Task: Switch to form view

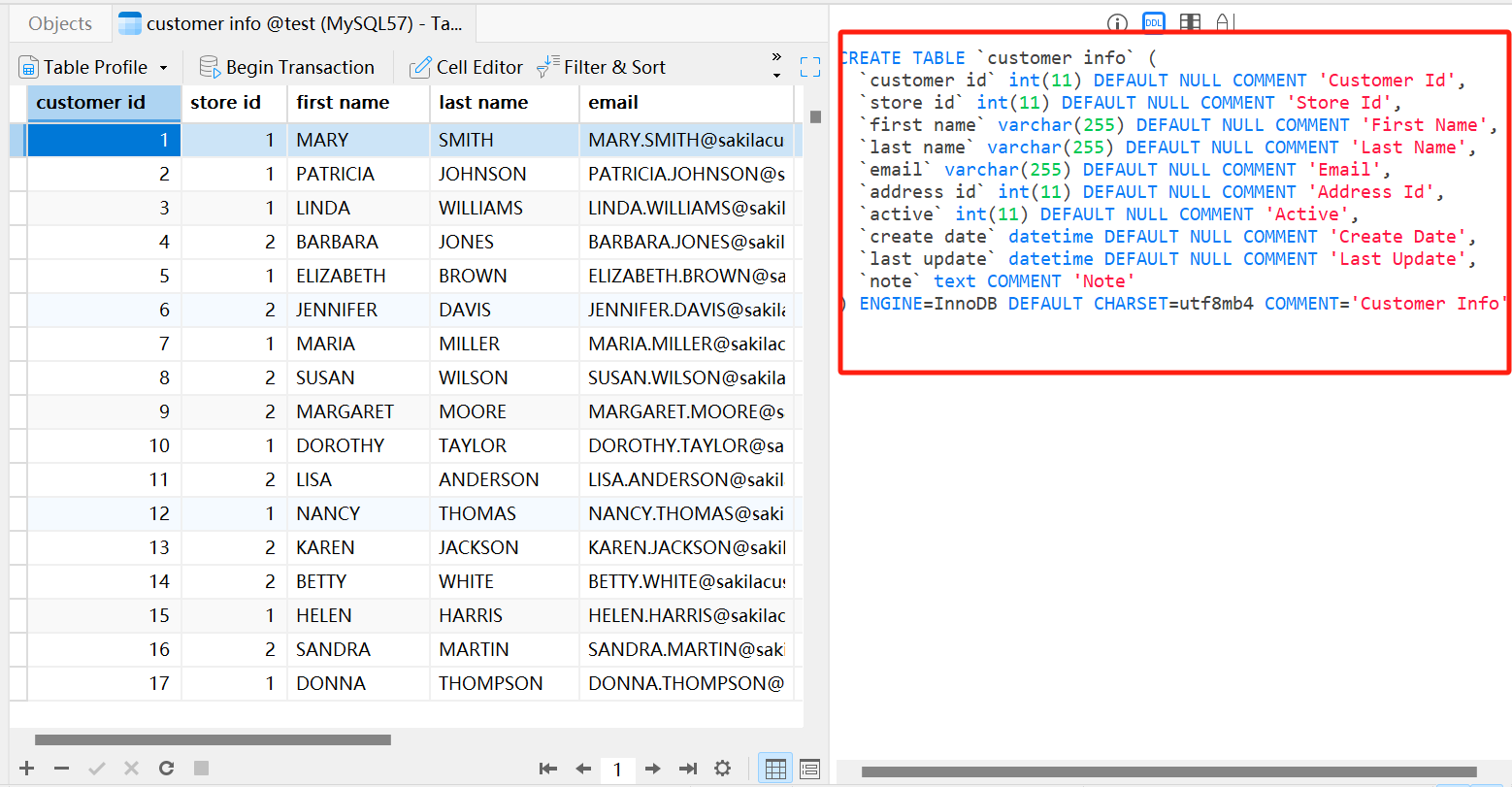Action: pos(810,769)
